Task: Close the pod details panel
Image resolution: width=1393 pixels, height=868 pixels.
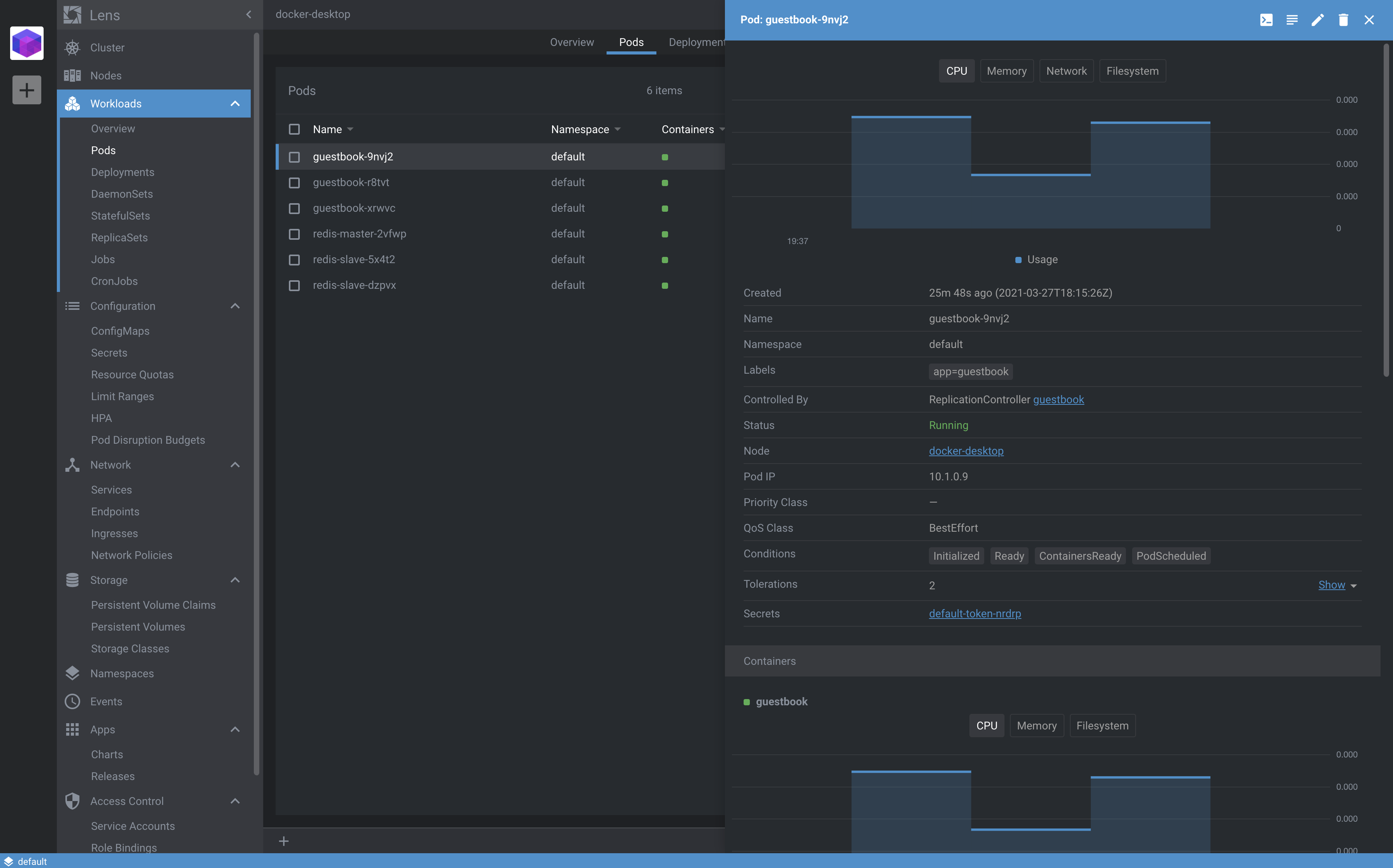Action: [1370, 20]
